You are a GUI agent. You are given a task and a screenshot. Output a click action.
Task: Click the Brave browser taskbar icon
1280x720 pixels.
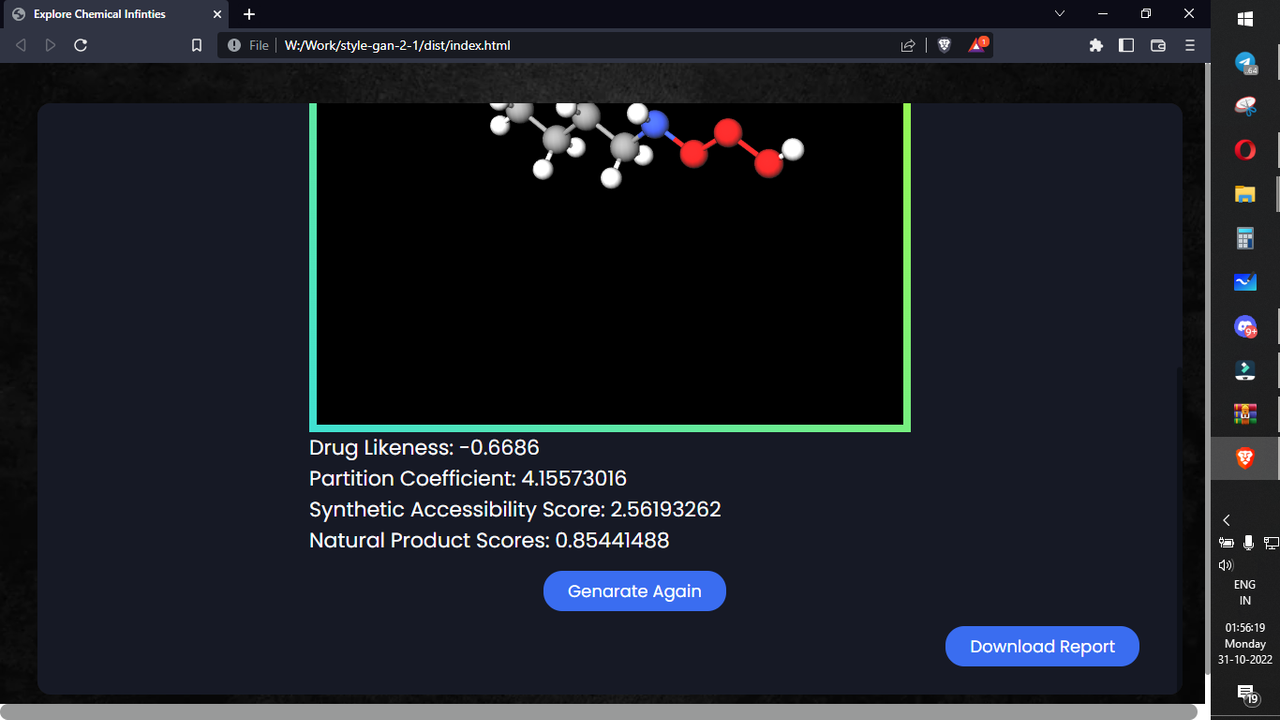[1245, 458]
